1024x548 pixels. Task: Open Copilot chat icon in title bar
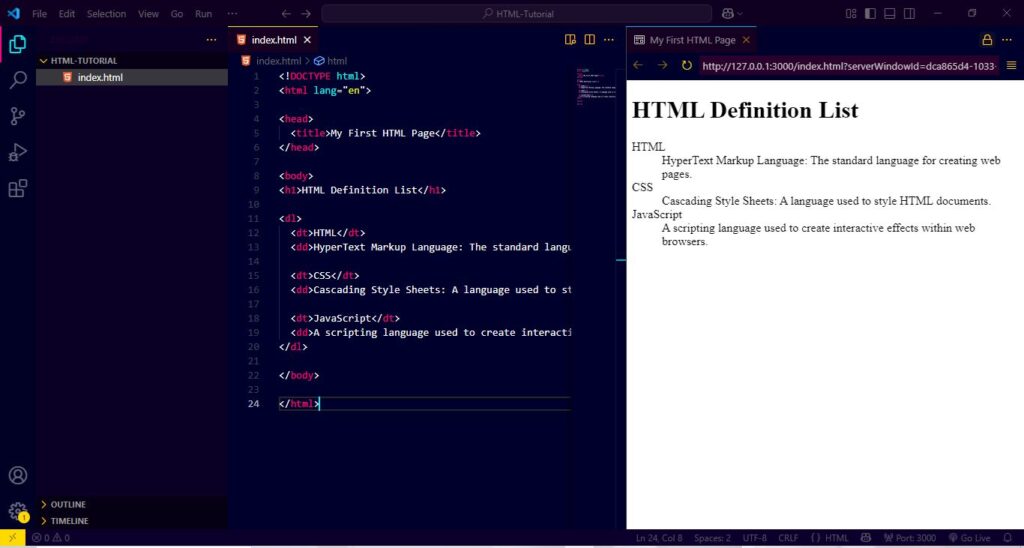(728, 13)
